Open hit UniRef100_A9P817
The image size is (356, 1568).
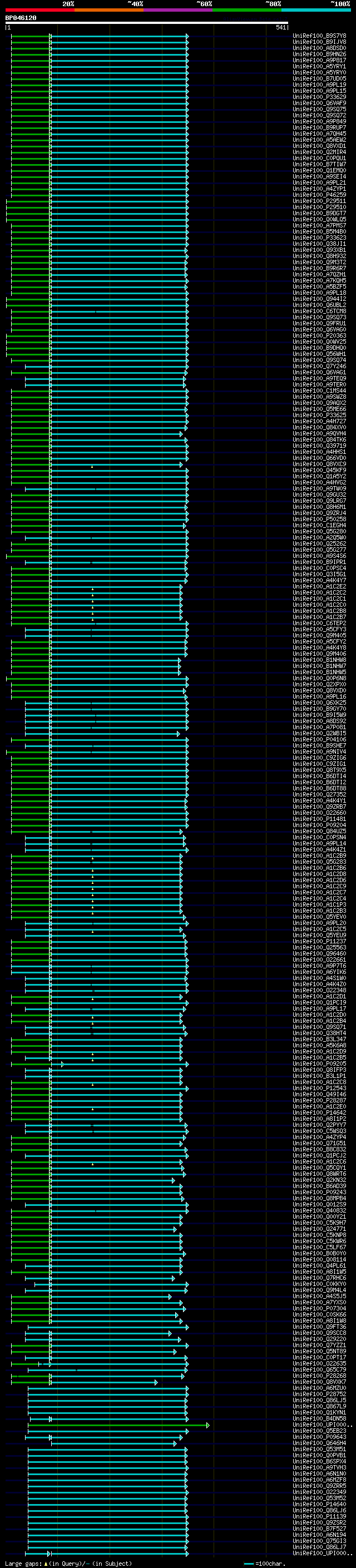[319, 60]
